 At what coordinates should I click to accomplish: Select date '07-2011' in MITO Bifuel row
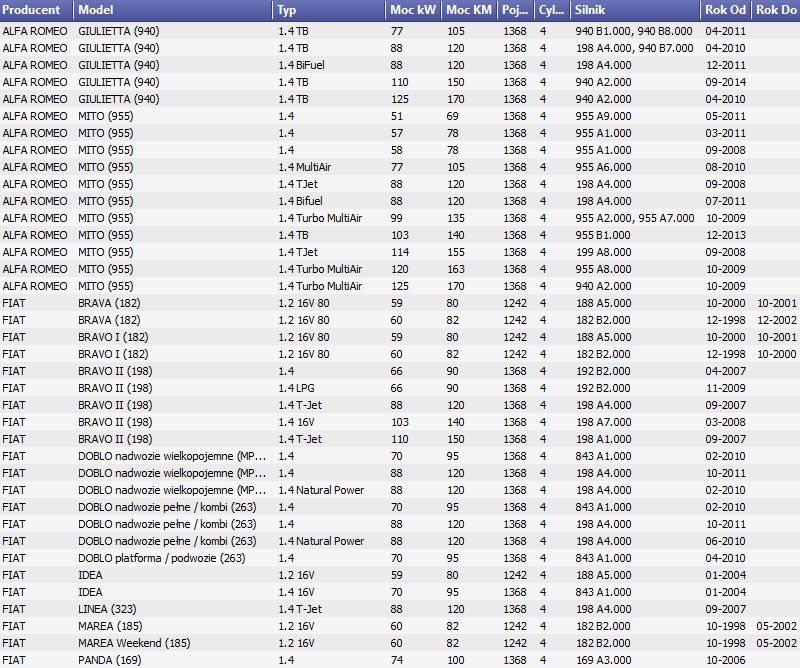pyautogui.click(x=726, y=201)
